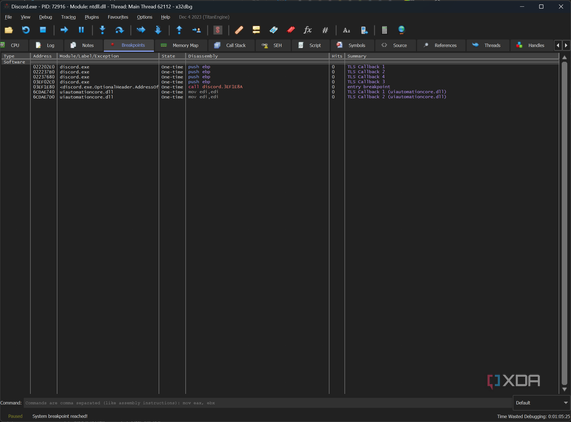Click the Paused status indicator
The image size is (571, 422).
[15, 416]
